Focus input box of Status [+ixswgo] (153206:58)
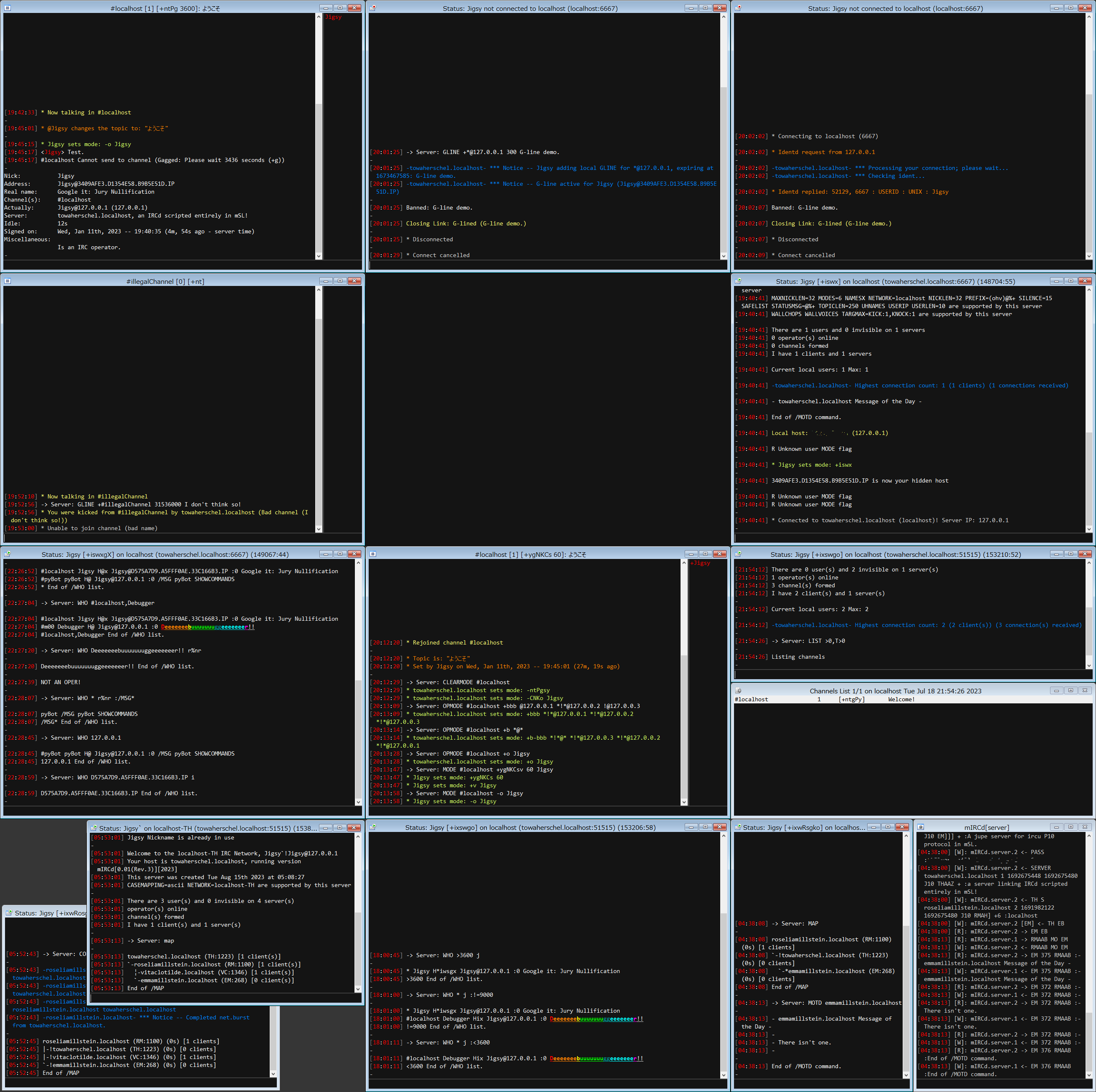The height and width of the screenshot is (1092, 1096). 547,1084
